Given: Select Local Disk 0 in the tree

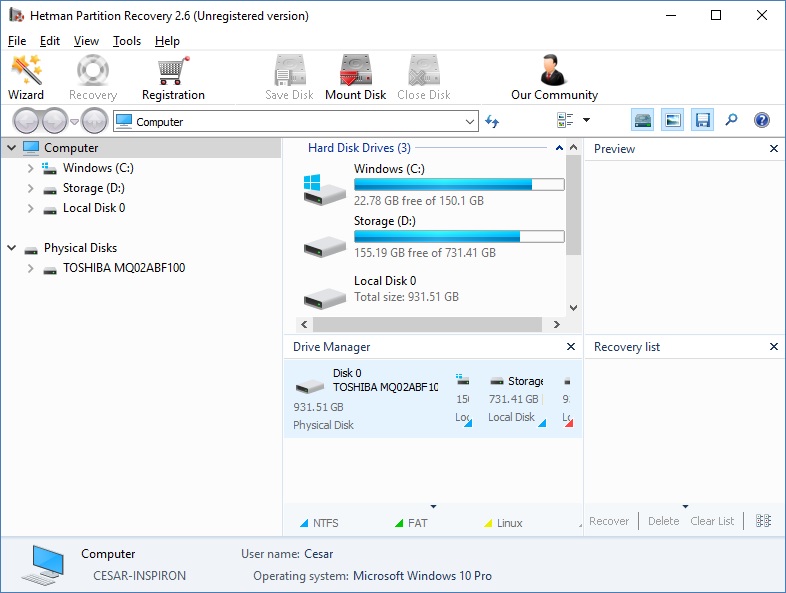Looking at the screenshot, I should click(94, 208).
